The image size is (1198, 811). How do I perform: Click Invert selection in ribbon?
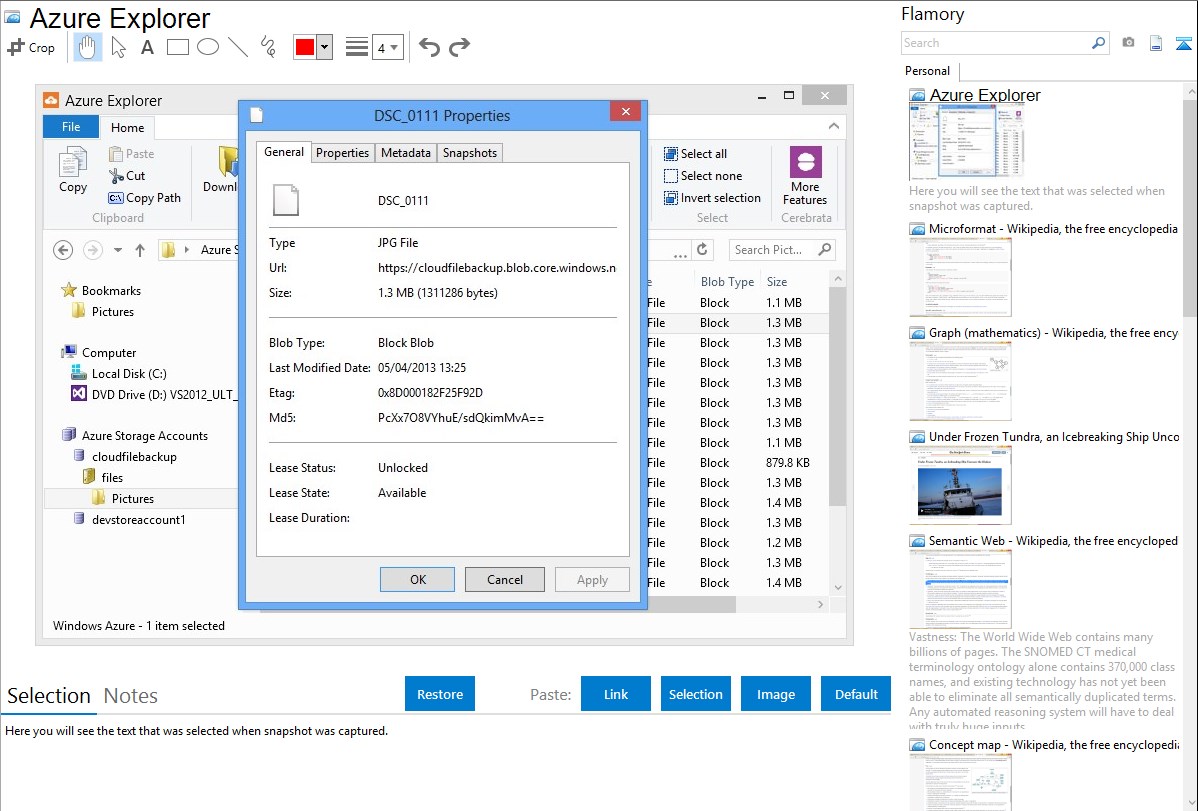(x=712, y=198)
